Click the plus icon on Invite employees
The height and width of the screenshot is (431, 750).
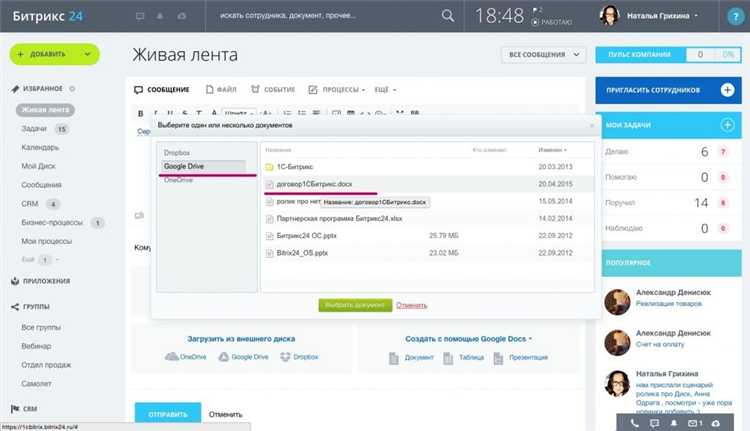[727, 90]
